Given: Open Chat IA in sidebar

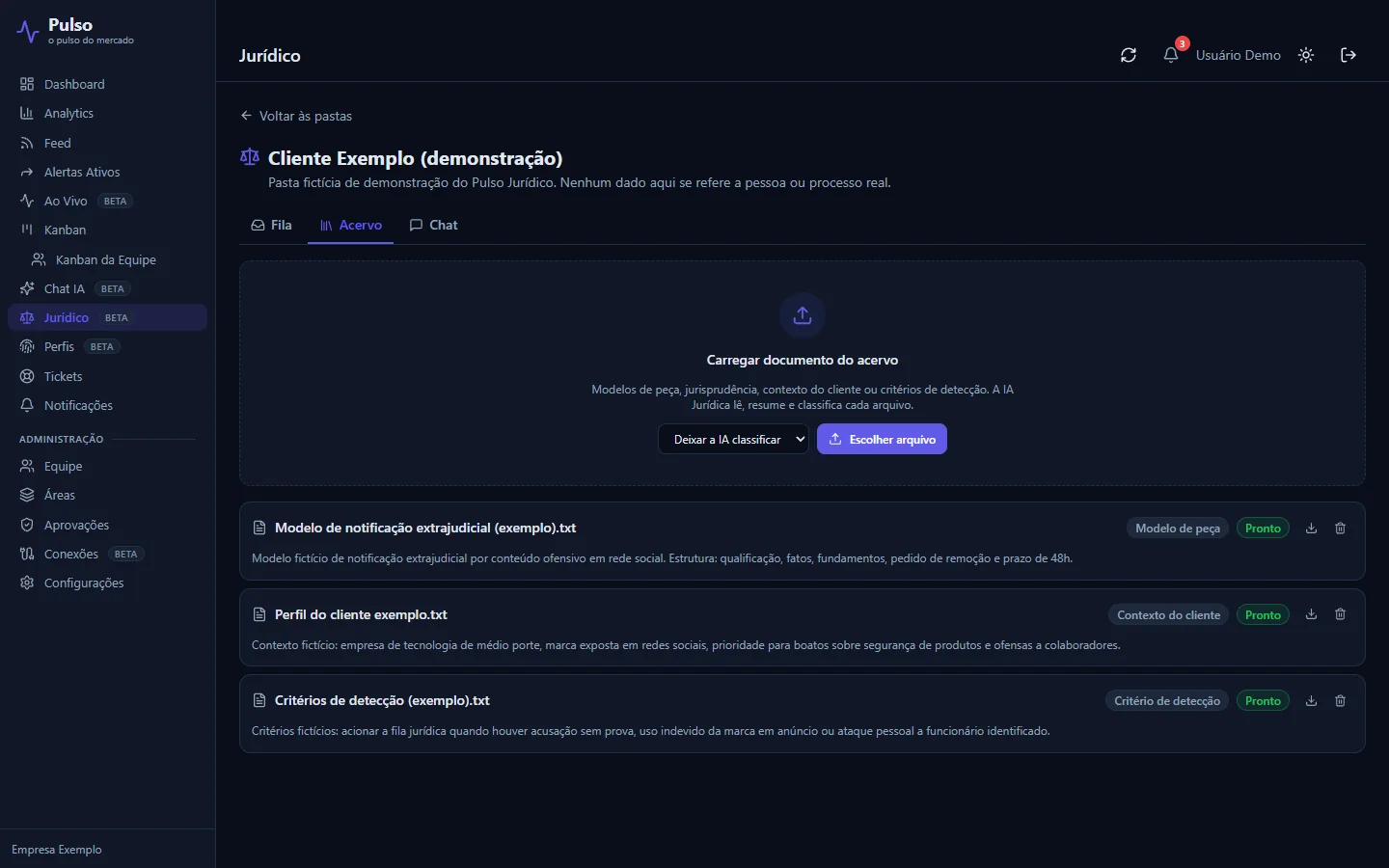Looking at the screenshot, I should click(107, 288).
